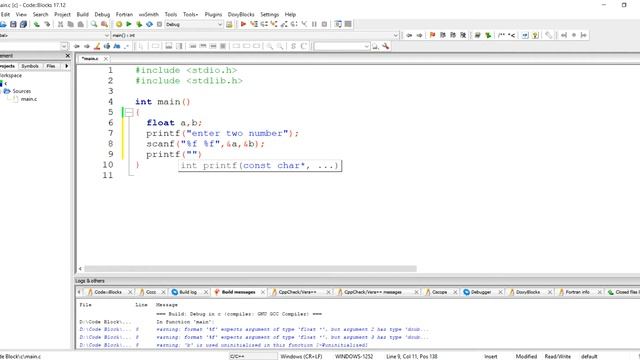This screenshot has width=640, height=360.
Task: Open the Settings menu
Action: 269,14
